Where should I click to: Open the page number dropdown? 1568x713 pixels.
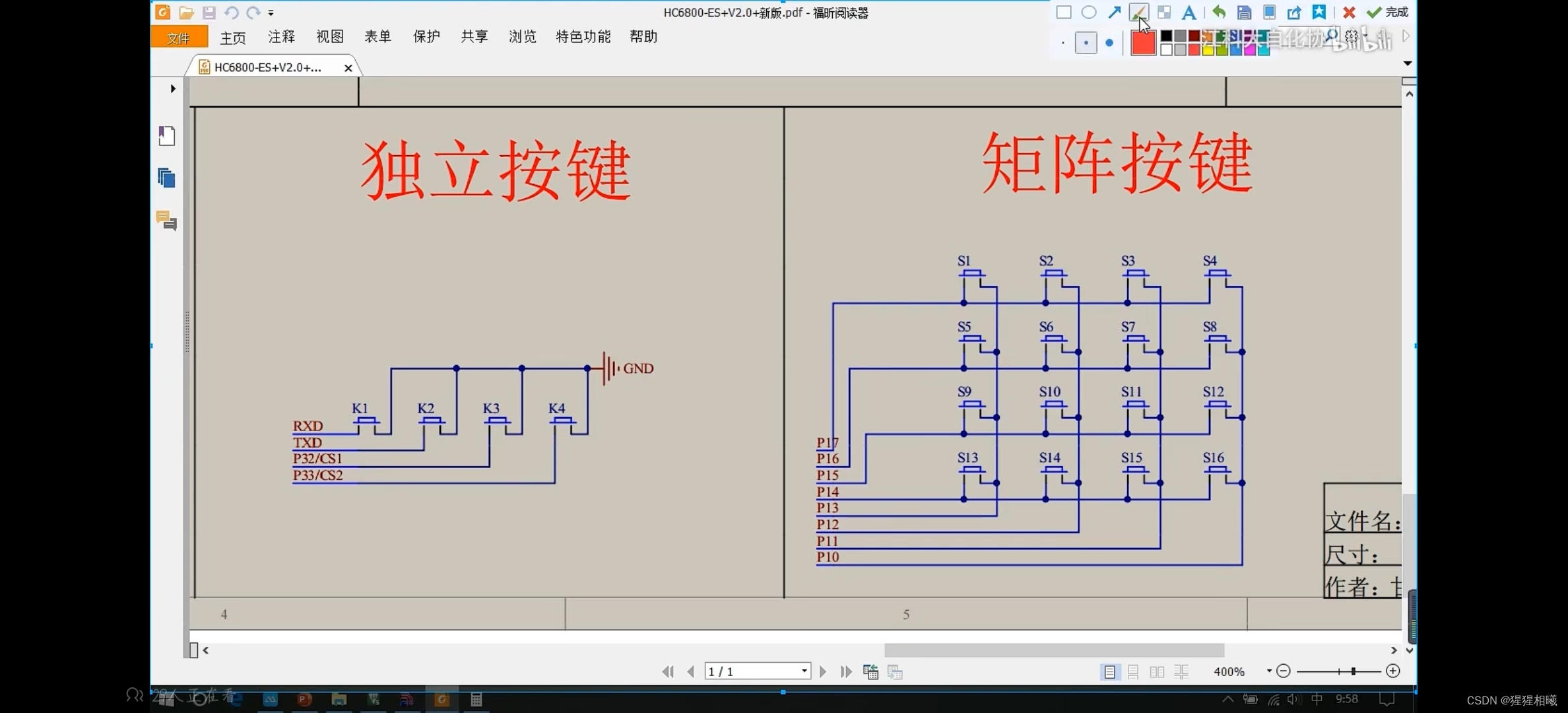coord(804,671)
